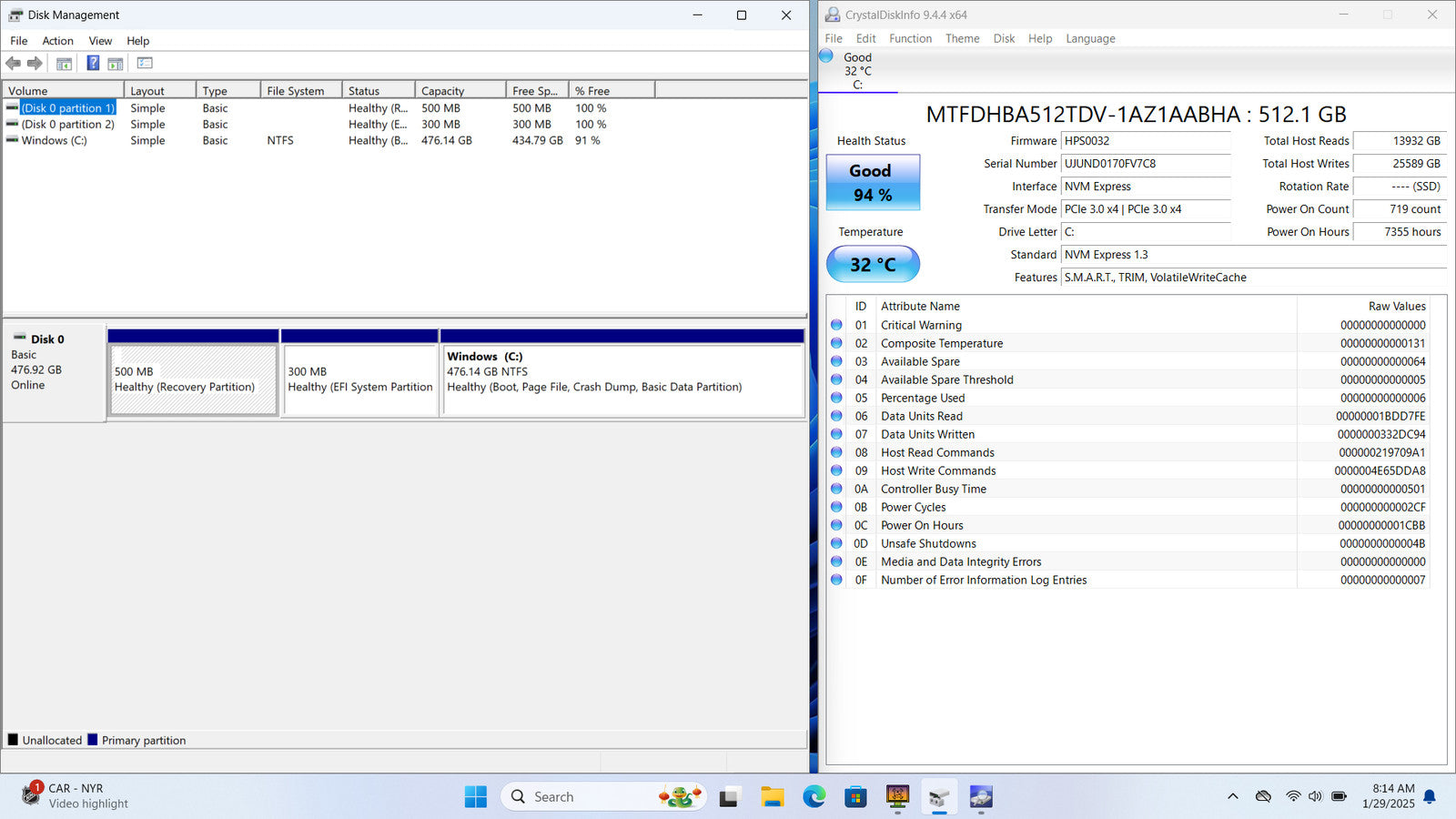
Task: Switch to CrystalDiskInfo taskbar icon
Action: [981, 797]
